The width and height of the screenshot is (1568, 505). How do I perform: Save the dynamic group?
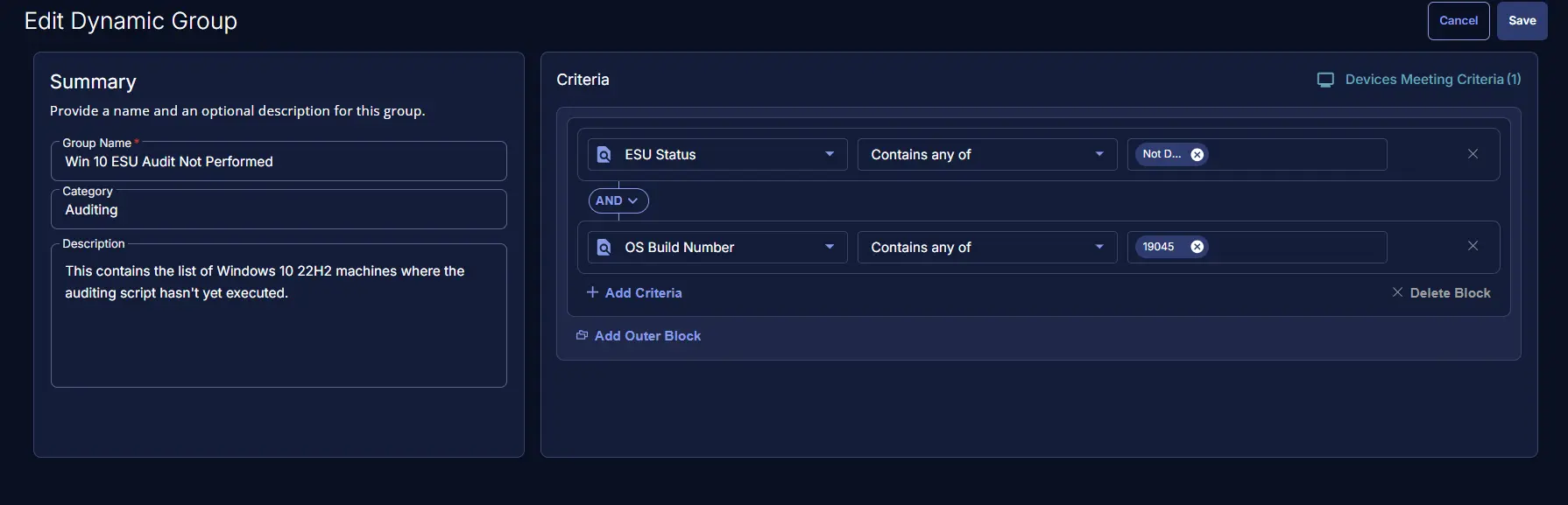click(x=1522, y=21)
